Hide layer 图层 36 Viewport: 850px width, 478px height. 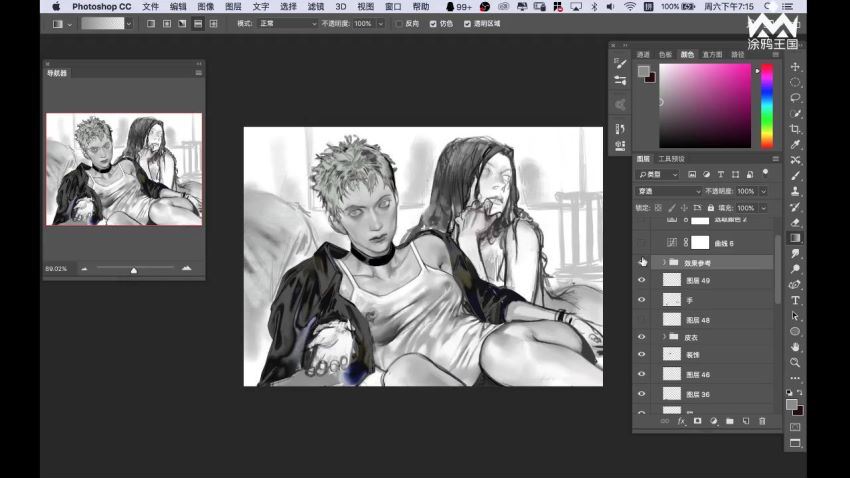[x=642, y=394]
